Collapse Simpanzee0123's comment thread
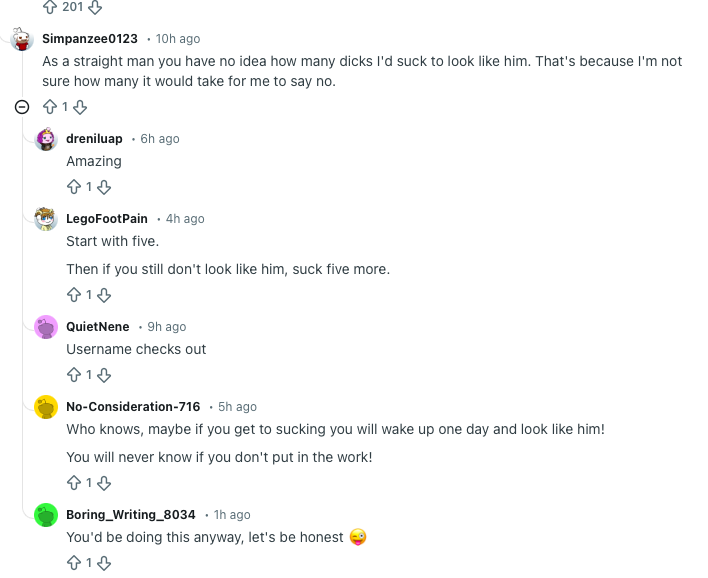 click(21, 107)
